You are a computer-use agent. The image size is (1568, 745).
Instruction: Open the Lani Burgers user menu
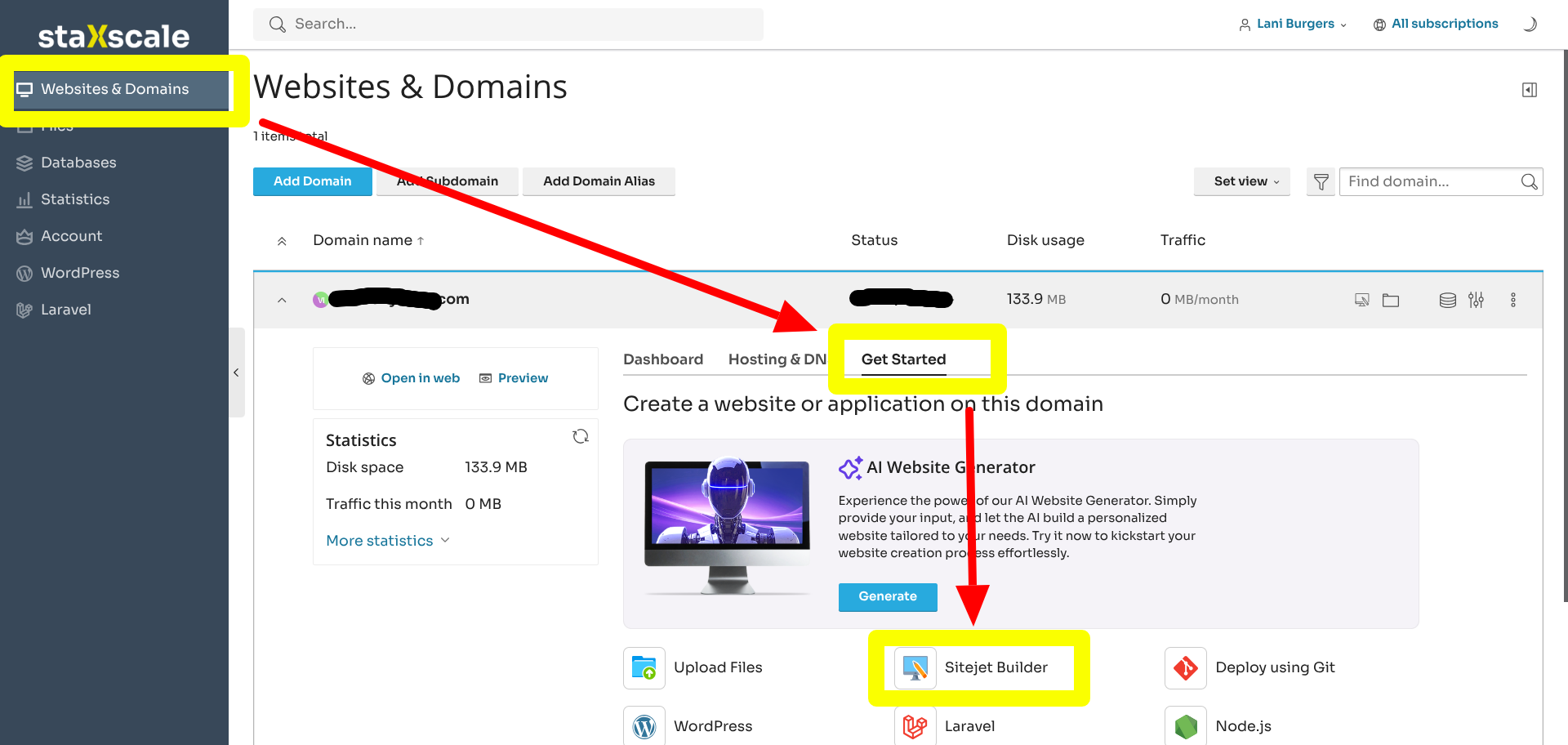point(1293,24)
